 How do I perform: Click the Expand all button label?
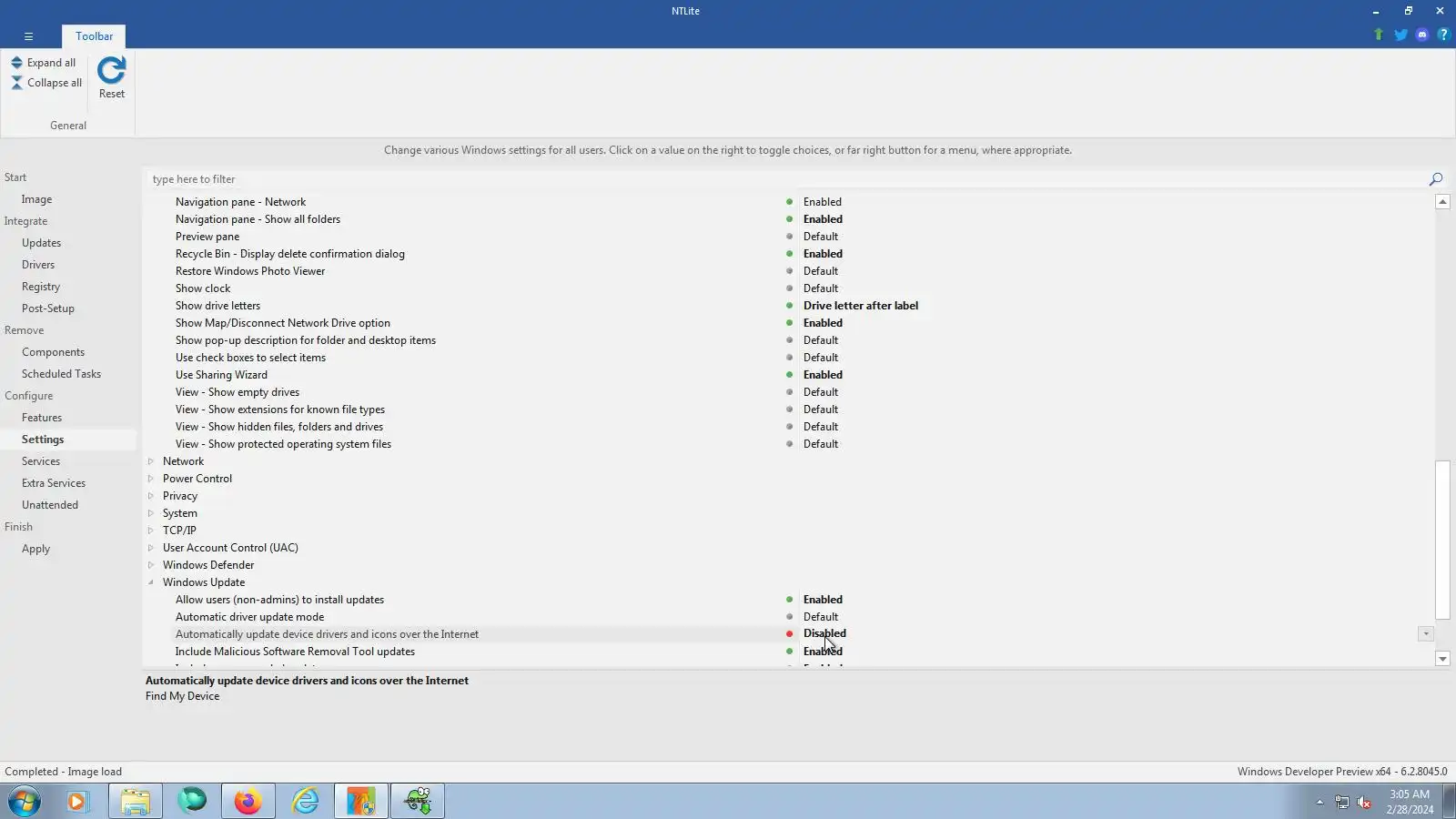[51, 63]
